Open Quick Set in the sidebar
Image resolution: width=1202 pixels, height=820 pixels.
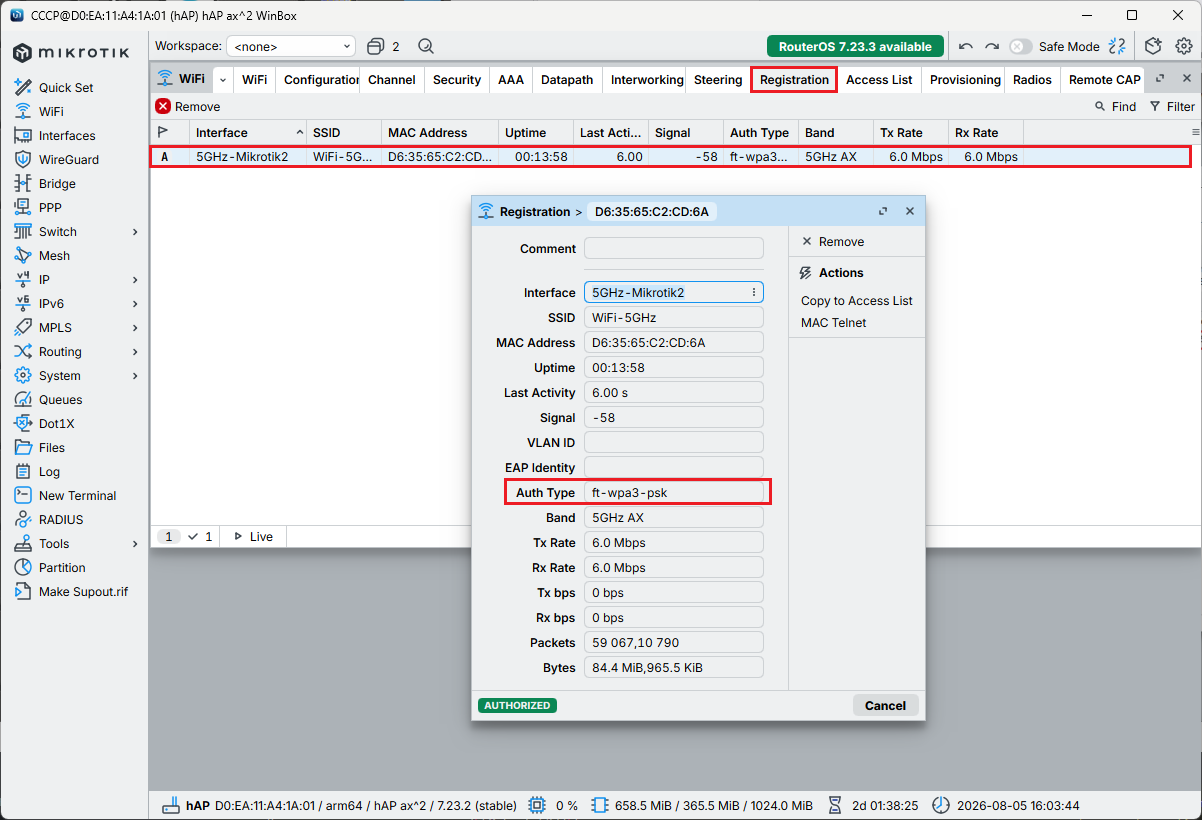tap(66, 87)
